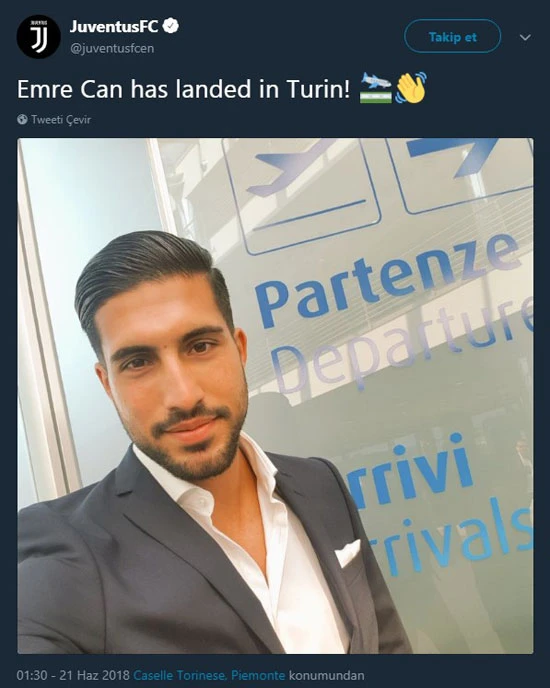Click the airplane landing emoji
Screen dimensions: 550x688
tap(376, 88)
